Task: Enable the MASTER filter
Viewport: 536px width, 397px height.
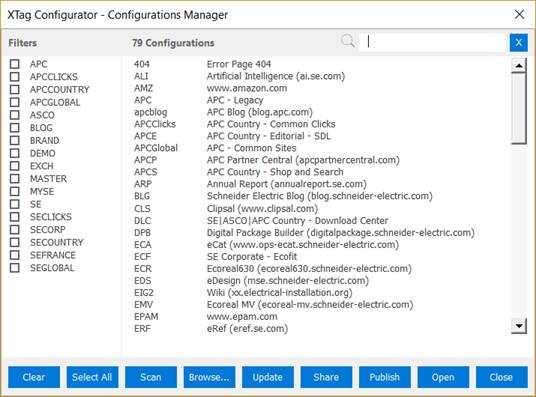Action: [15, 178]
